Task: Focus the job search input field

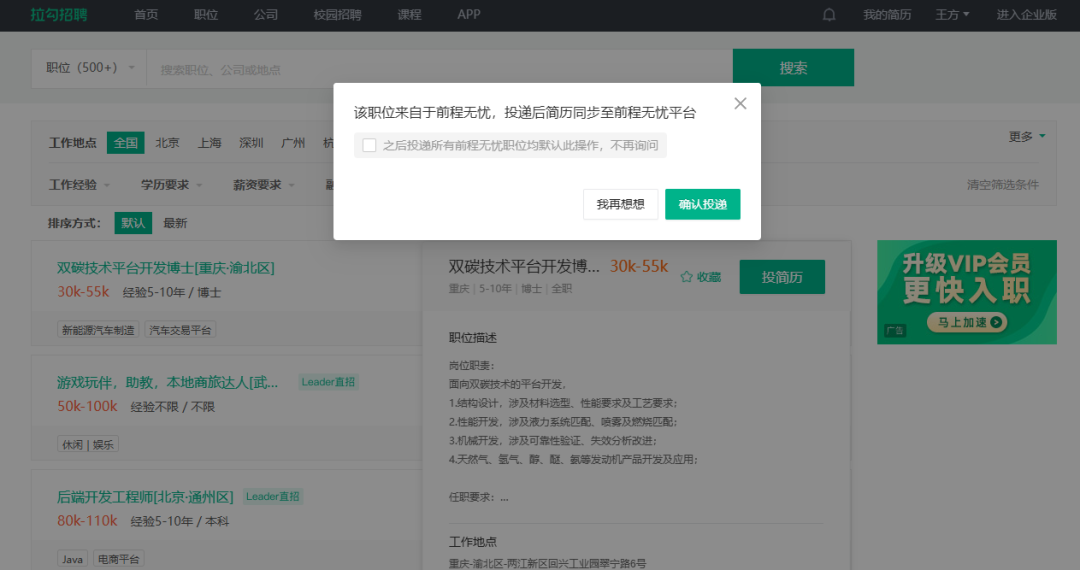Action: [439, 70]
